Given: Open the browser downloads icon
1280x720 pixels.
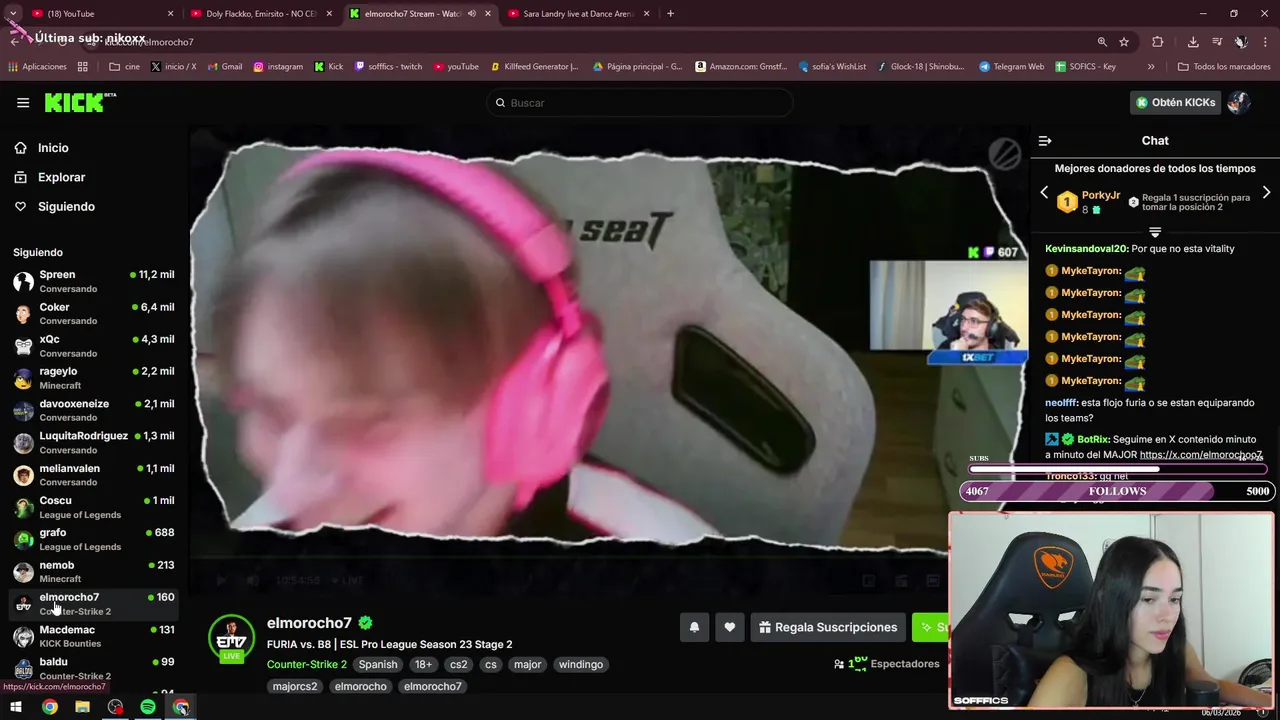Looking at the screenshot, I should coord(1193,42).
